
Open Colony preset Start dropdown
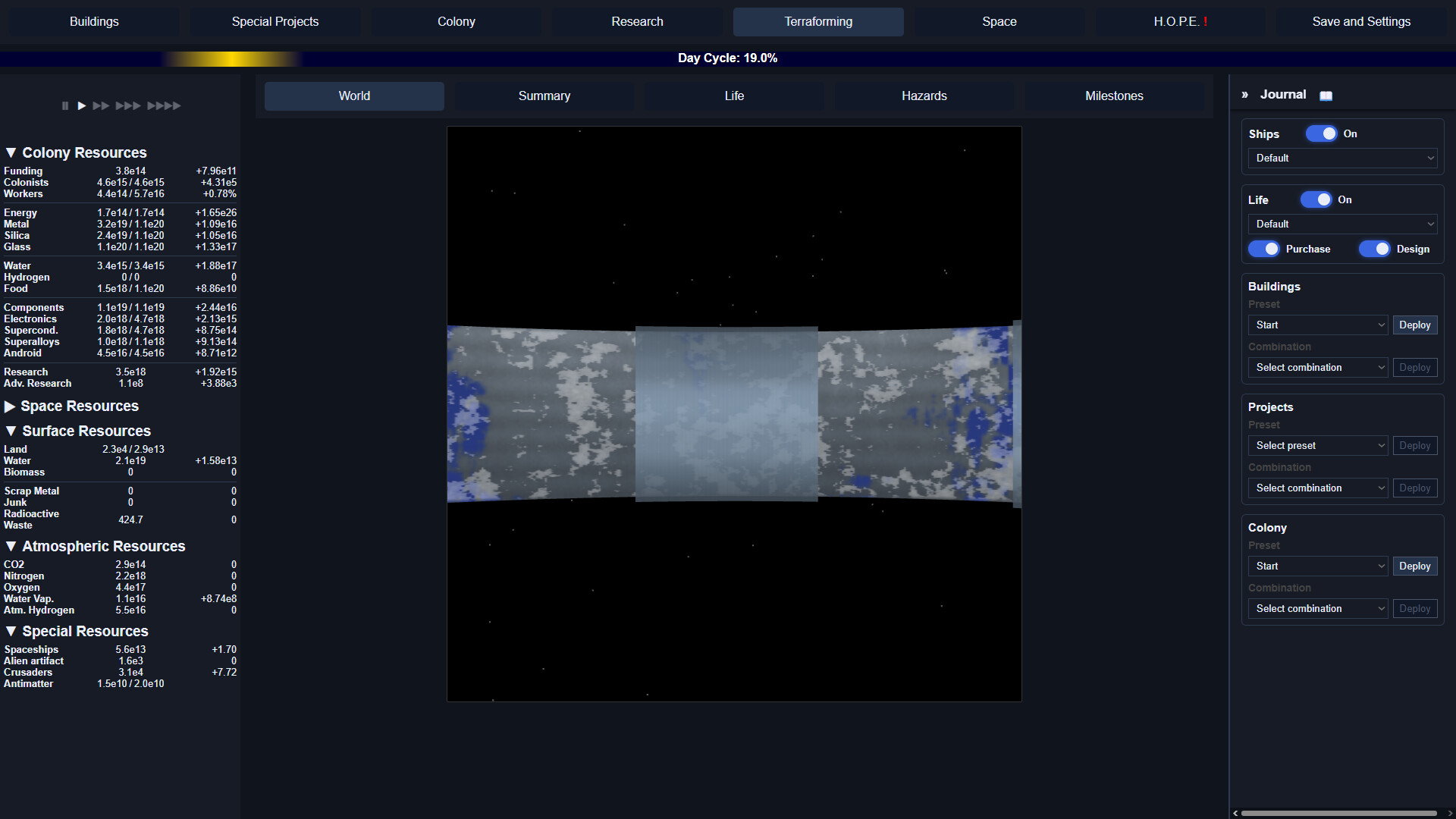pos(1318,566)
